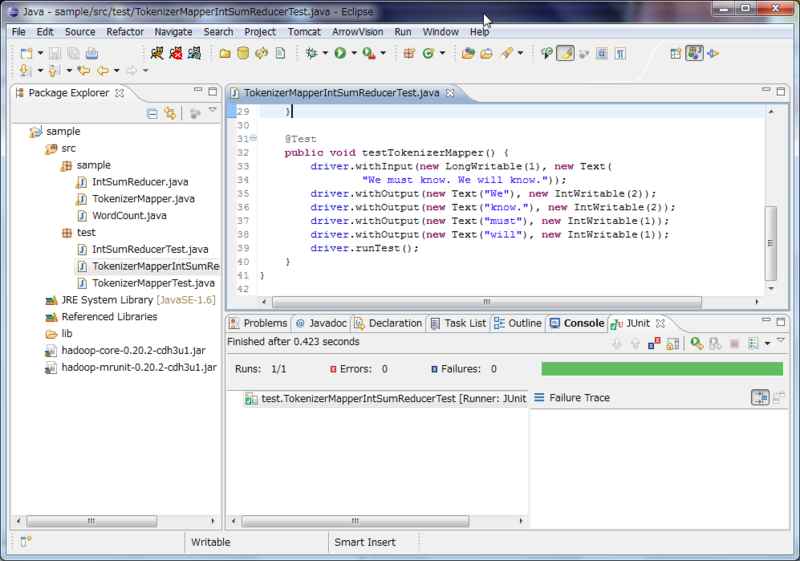Open the Refactor menu
The width and height of the screenshot is (800, 561).
(124, 32)
